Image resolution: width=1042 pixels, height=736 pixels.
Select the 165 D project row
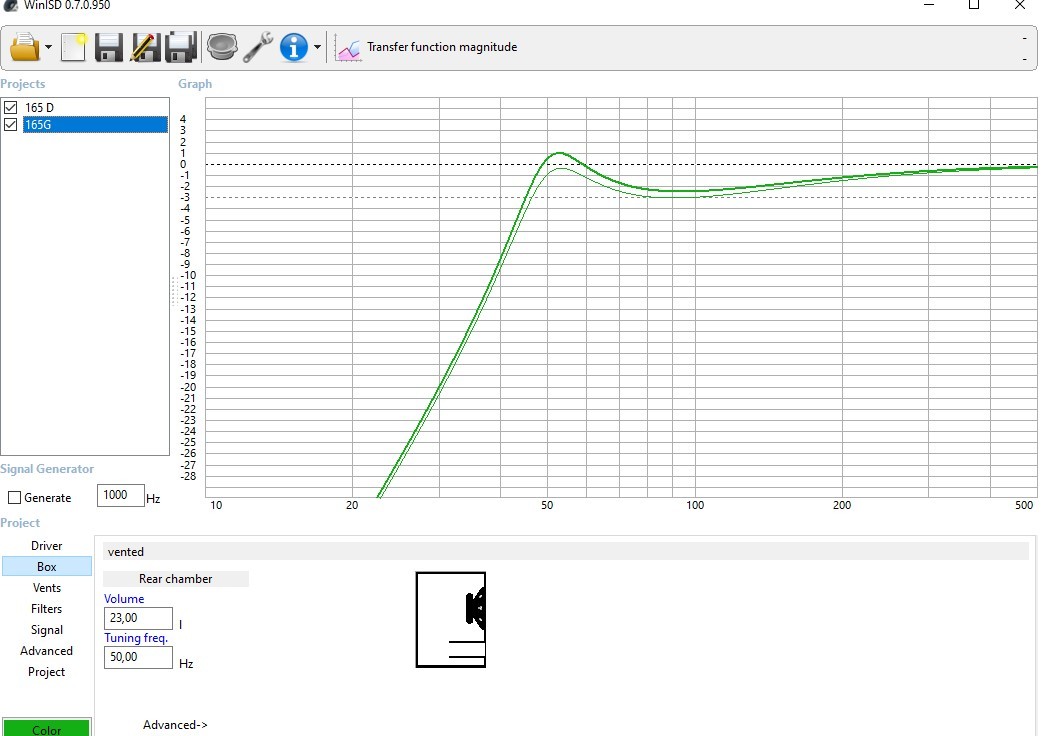(x=95, y=107)
